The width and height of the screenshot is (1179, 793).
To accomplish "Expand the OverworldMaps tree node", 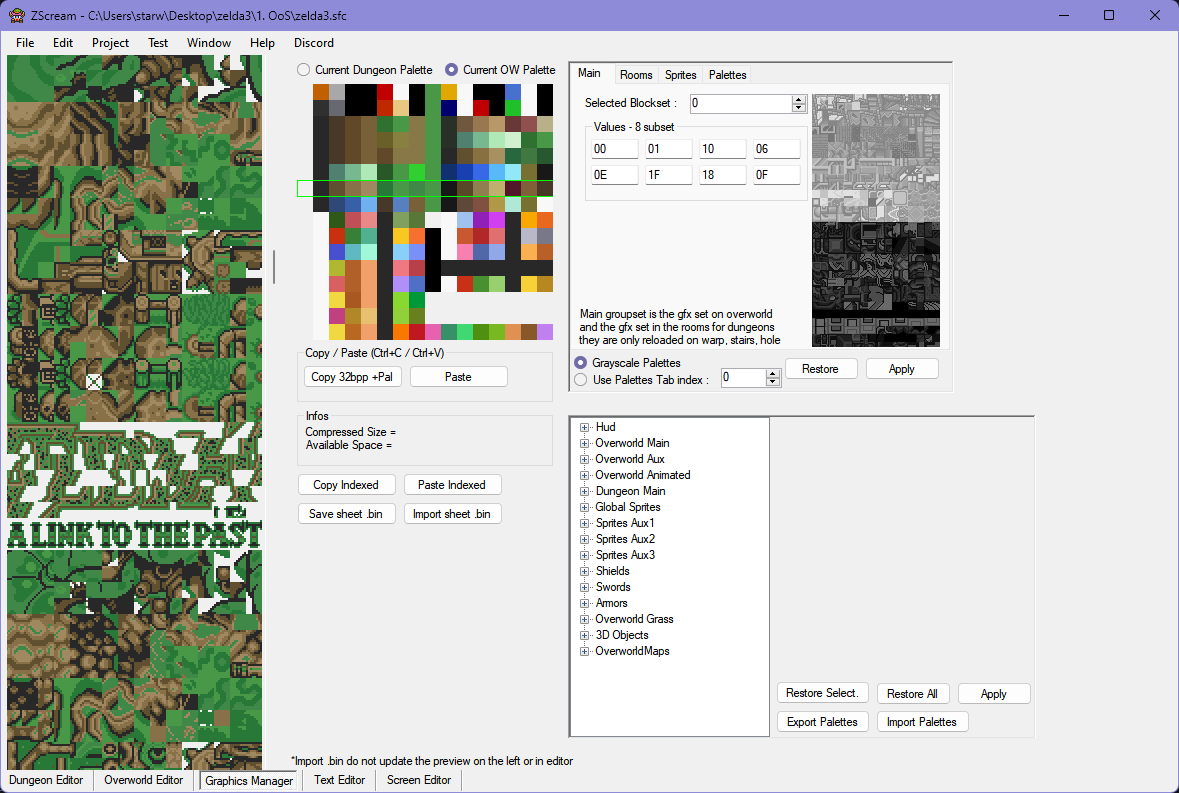I will point(584,652).
